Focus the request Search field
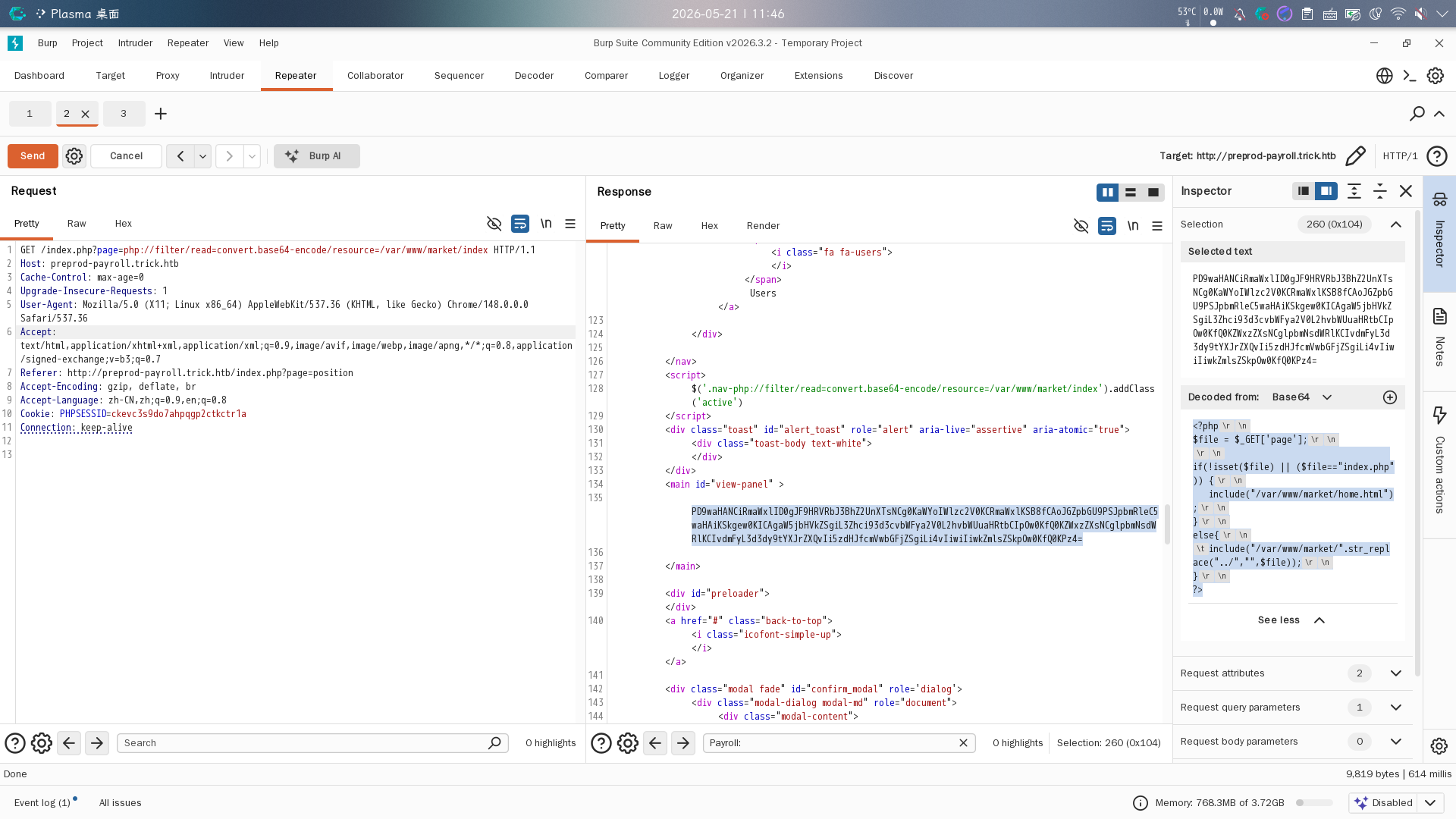The image size is (1456, 819). pos(312,743)
